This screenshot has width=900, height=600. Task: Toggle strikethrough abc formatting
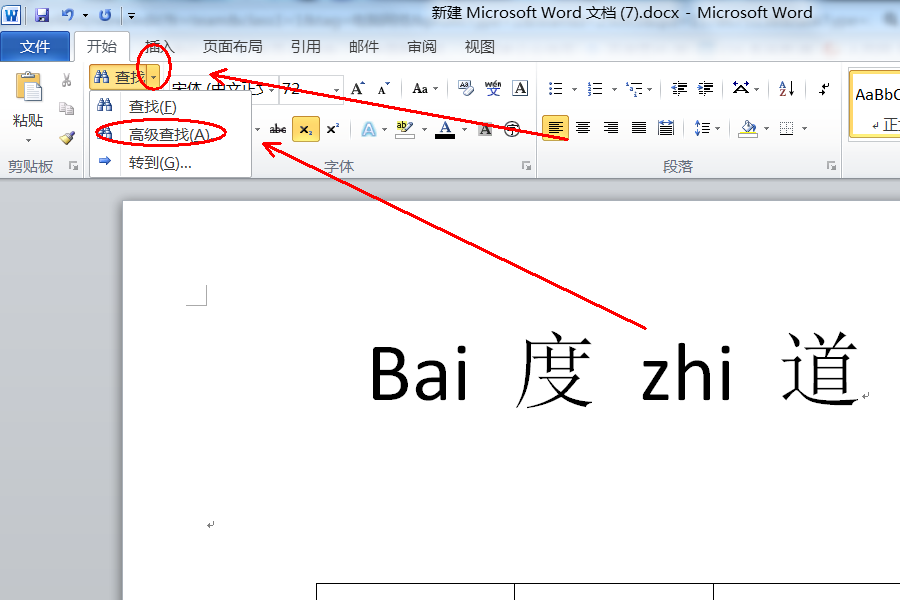pyautogui.click(x=278, y=129)
